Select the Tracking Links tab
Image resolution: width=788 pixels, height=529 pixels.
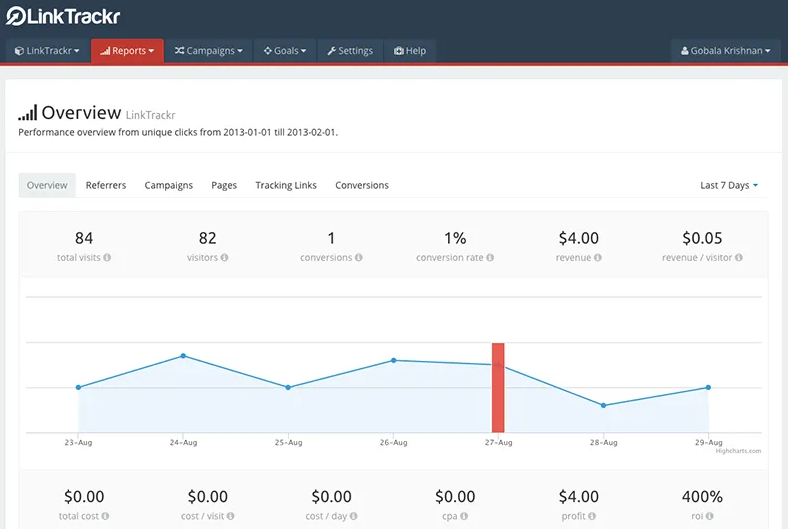coord(286,185)
